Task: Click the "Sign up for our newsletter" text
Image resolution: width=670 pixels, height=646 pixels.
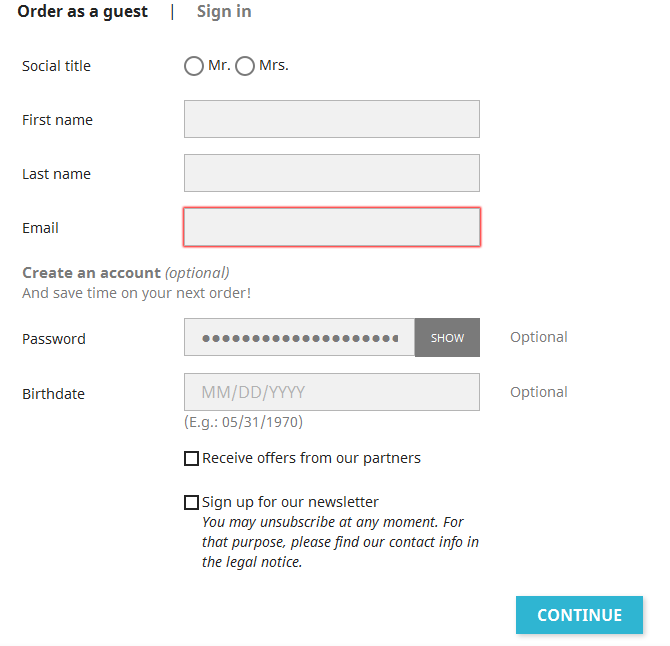Action: tap(290, 502)
